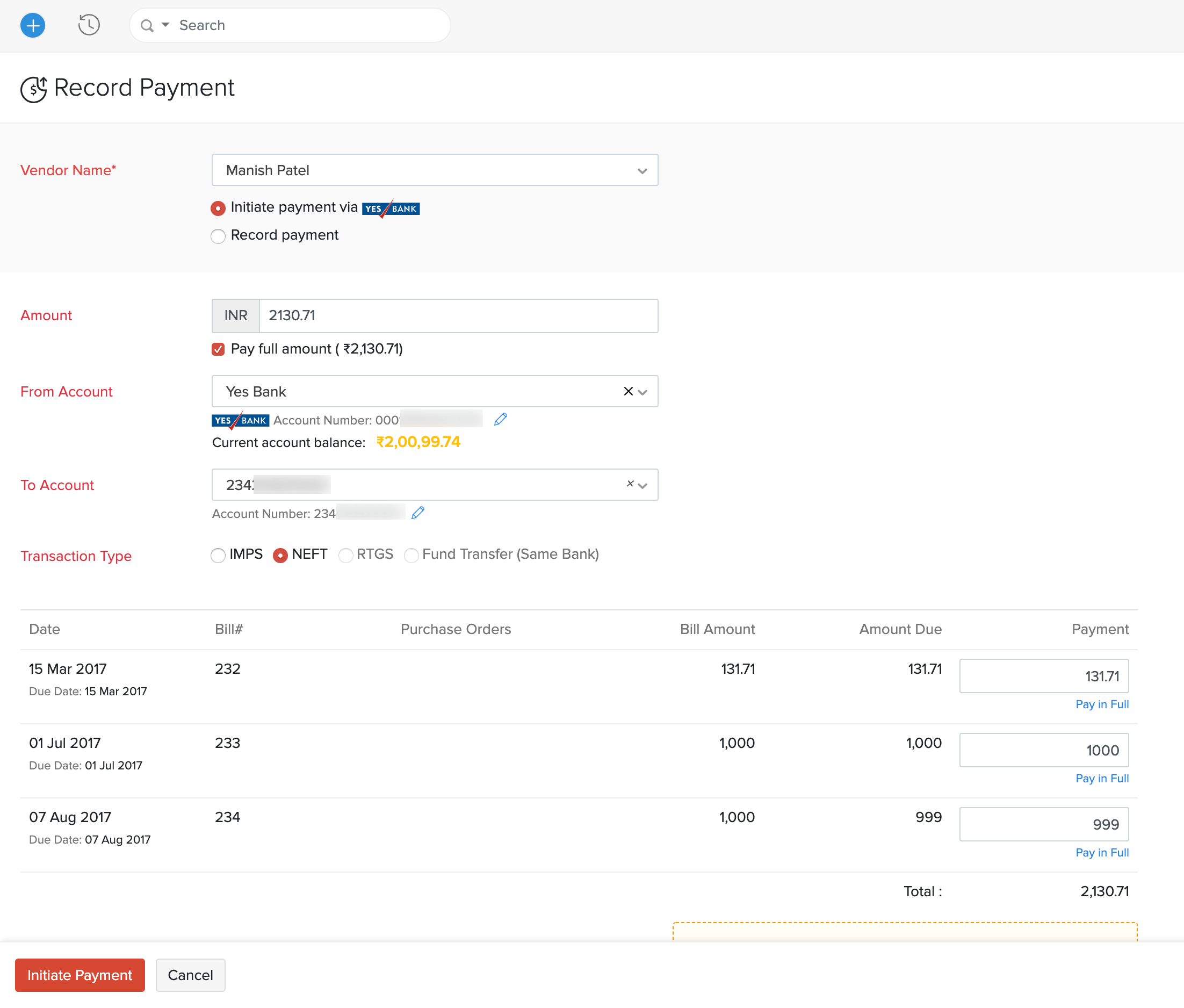The width and height of the screenshot is (1184, 1008).
Task: Click the edit pencil icon next to From Account
Action: point(500,419)
